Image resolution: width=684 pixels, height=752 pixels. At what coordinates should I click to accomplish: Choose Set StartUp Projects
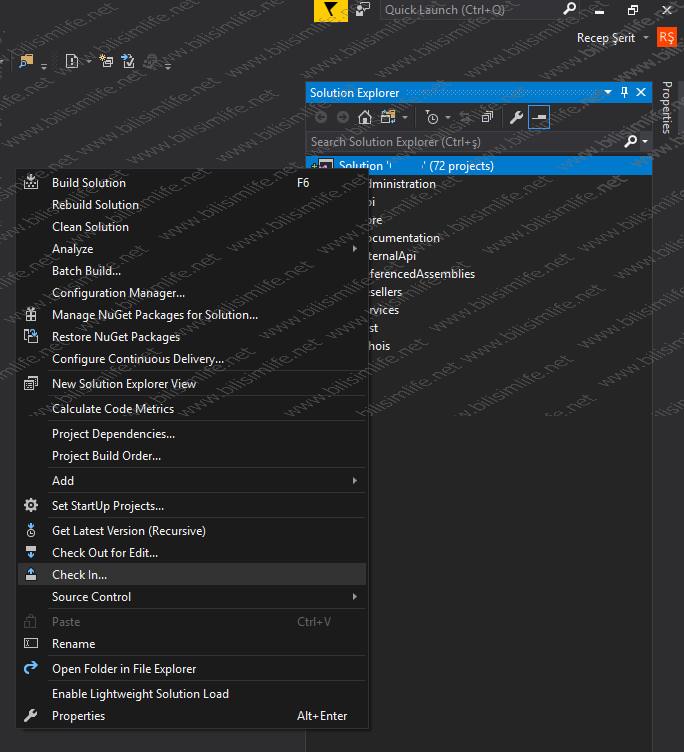192,506
